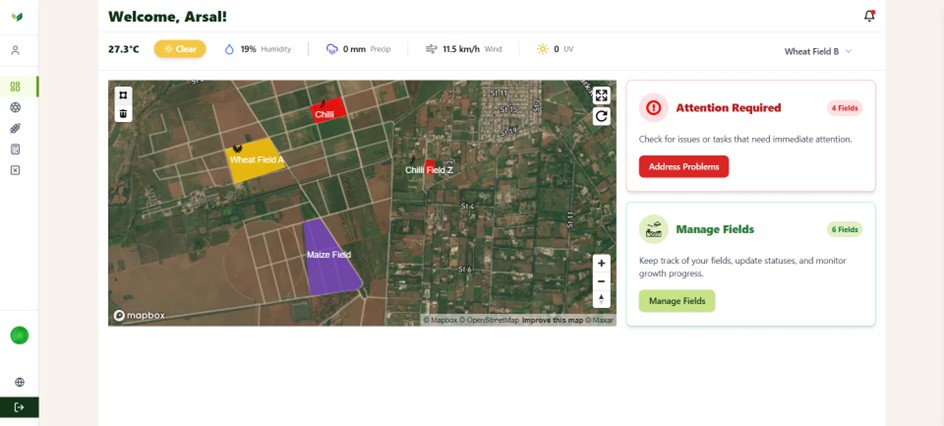944x426 pixels.
Task: Open the Wheat Field B dropdown
Action: pyautogui.click(x=818, y=52)
